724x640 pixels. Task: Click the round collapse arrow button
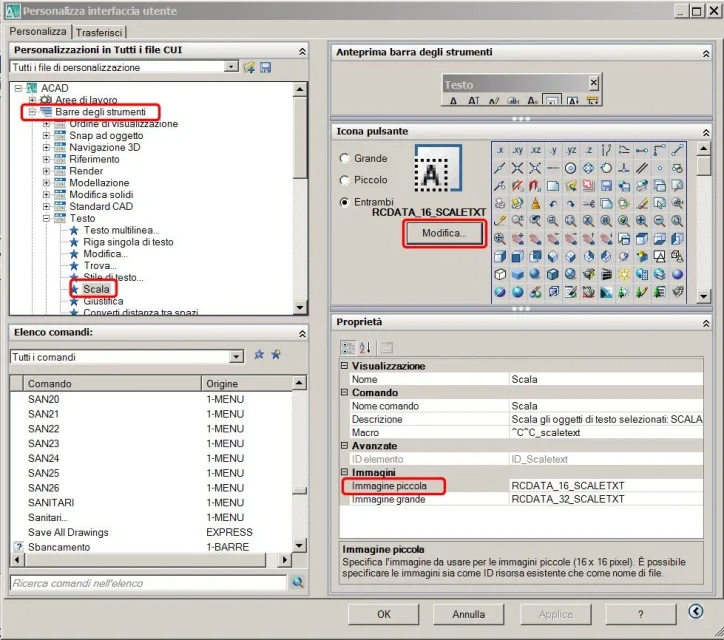point(696,611)
